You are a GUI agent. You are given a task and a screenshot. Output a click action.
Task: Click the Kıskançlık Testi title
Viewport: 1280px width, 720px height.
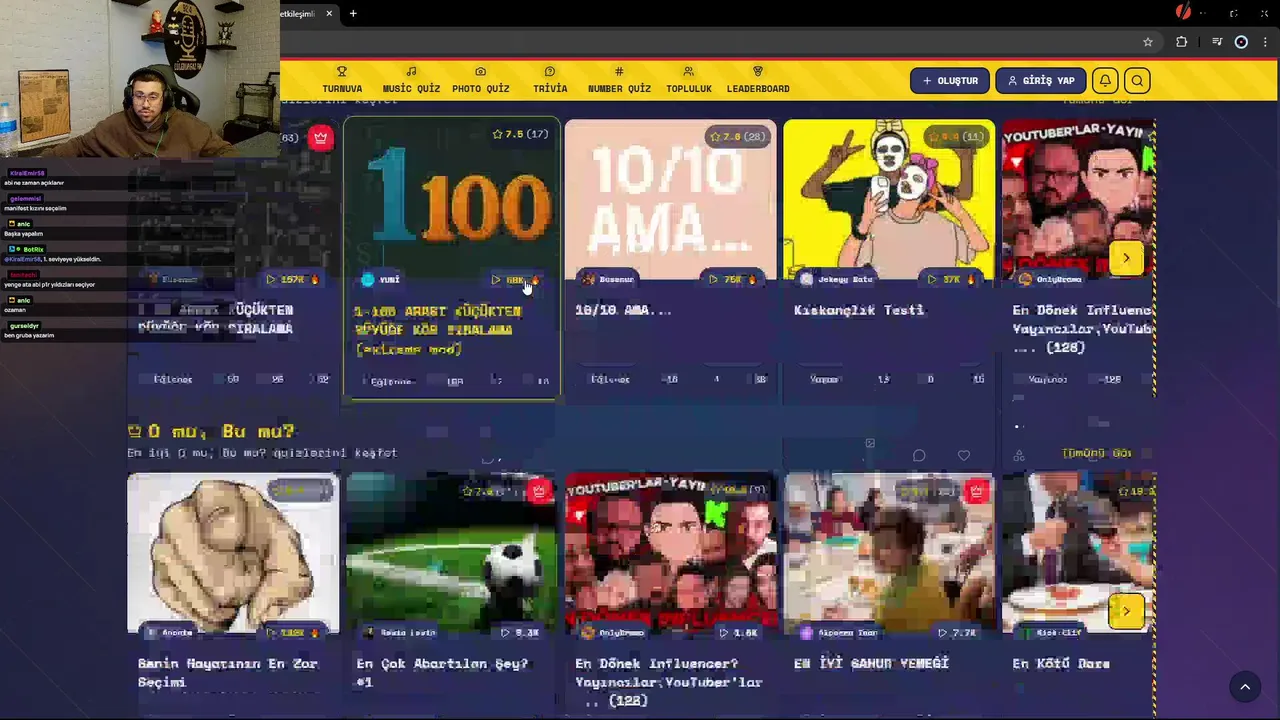859,310
